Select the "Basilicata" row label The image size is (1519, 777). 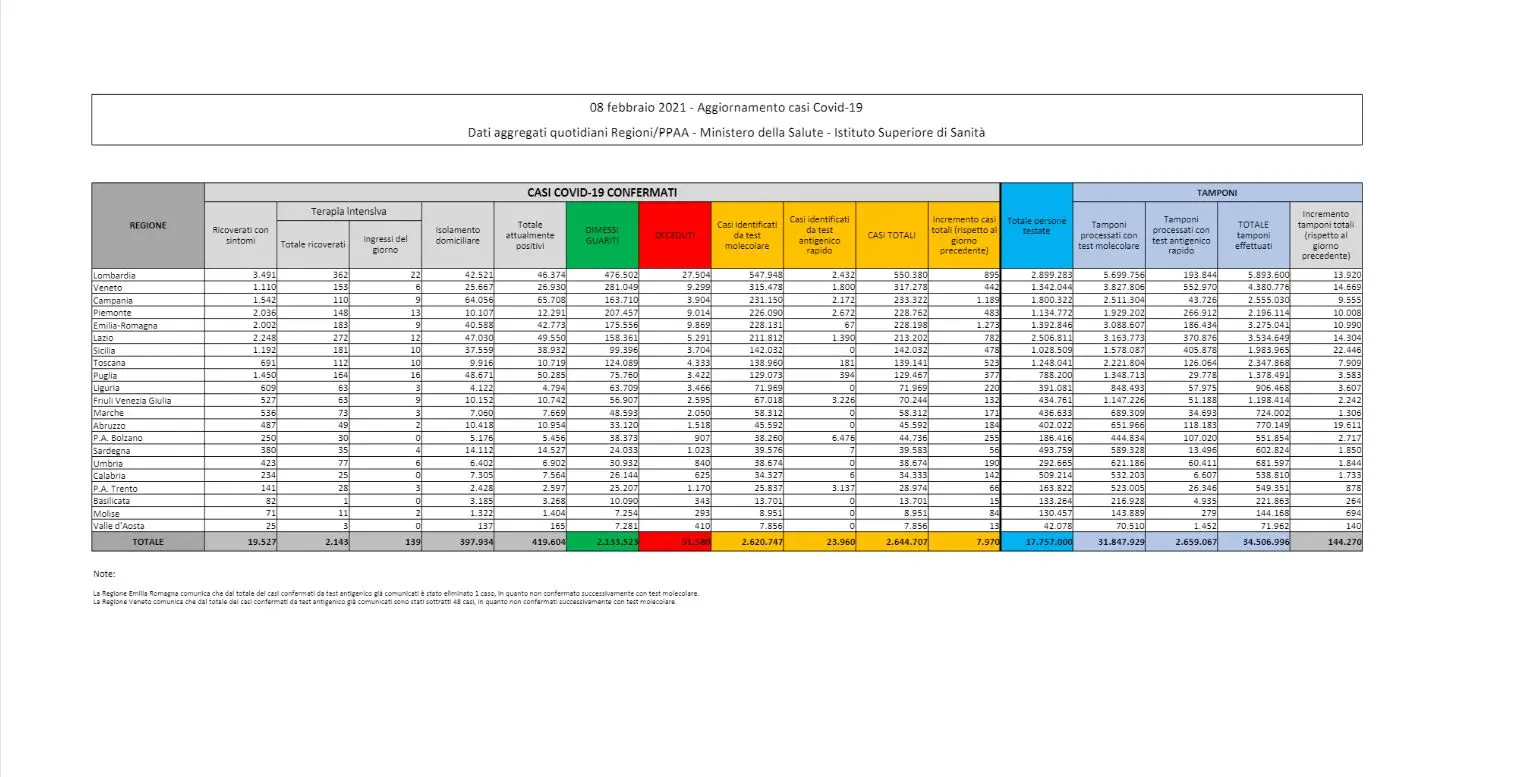point(148,502)
